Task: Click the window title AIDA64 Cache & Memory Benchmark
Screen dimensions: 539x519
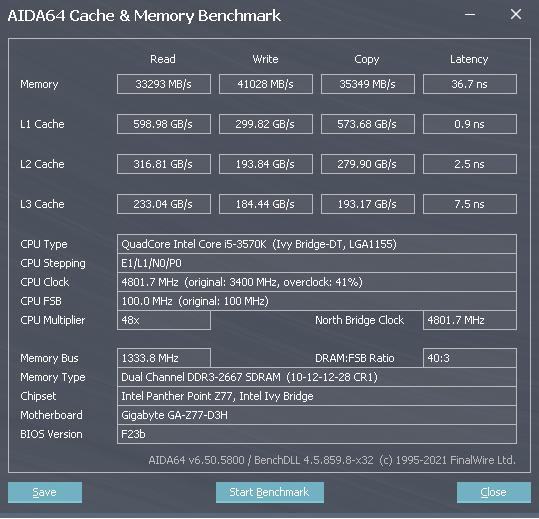Action: 144,16
